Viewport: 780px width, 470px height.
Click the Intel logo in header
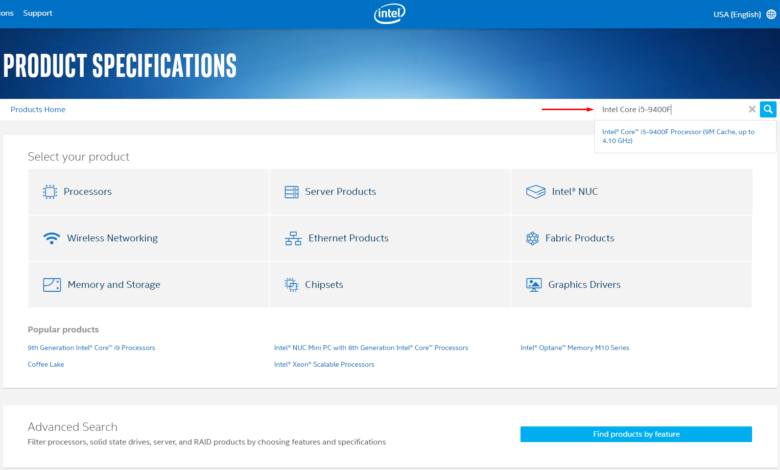pos(390,14)
